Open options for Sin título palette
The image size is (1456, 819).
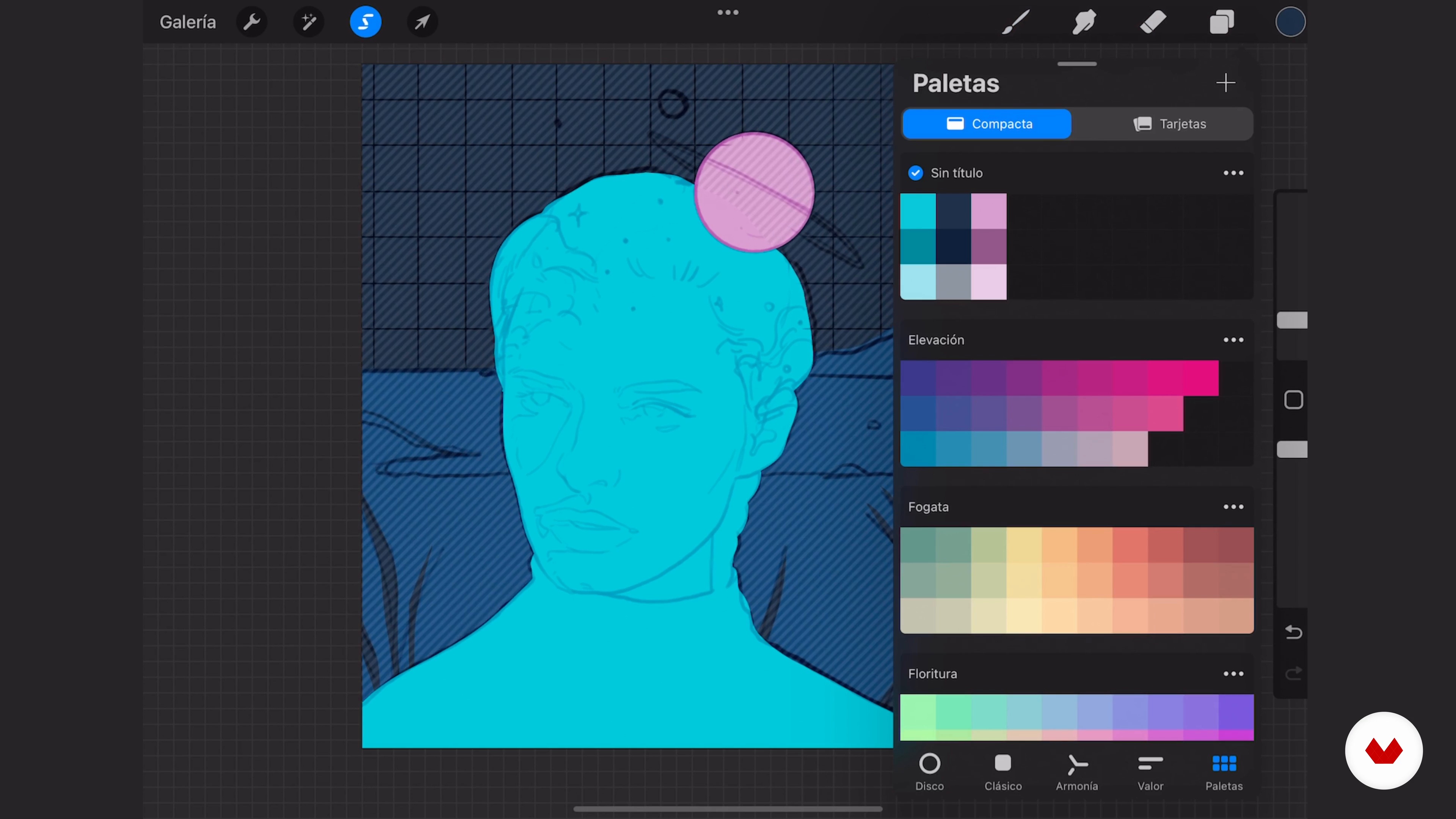pyautogui.click(x=1233, y=173)
